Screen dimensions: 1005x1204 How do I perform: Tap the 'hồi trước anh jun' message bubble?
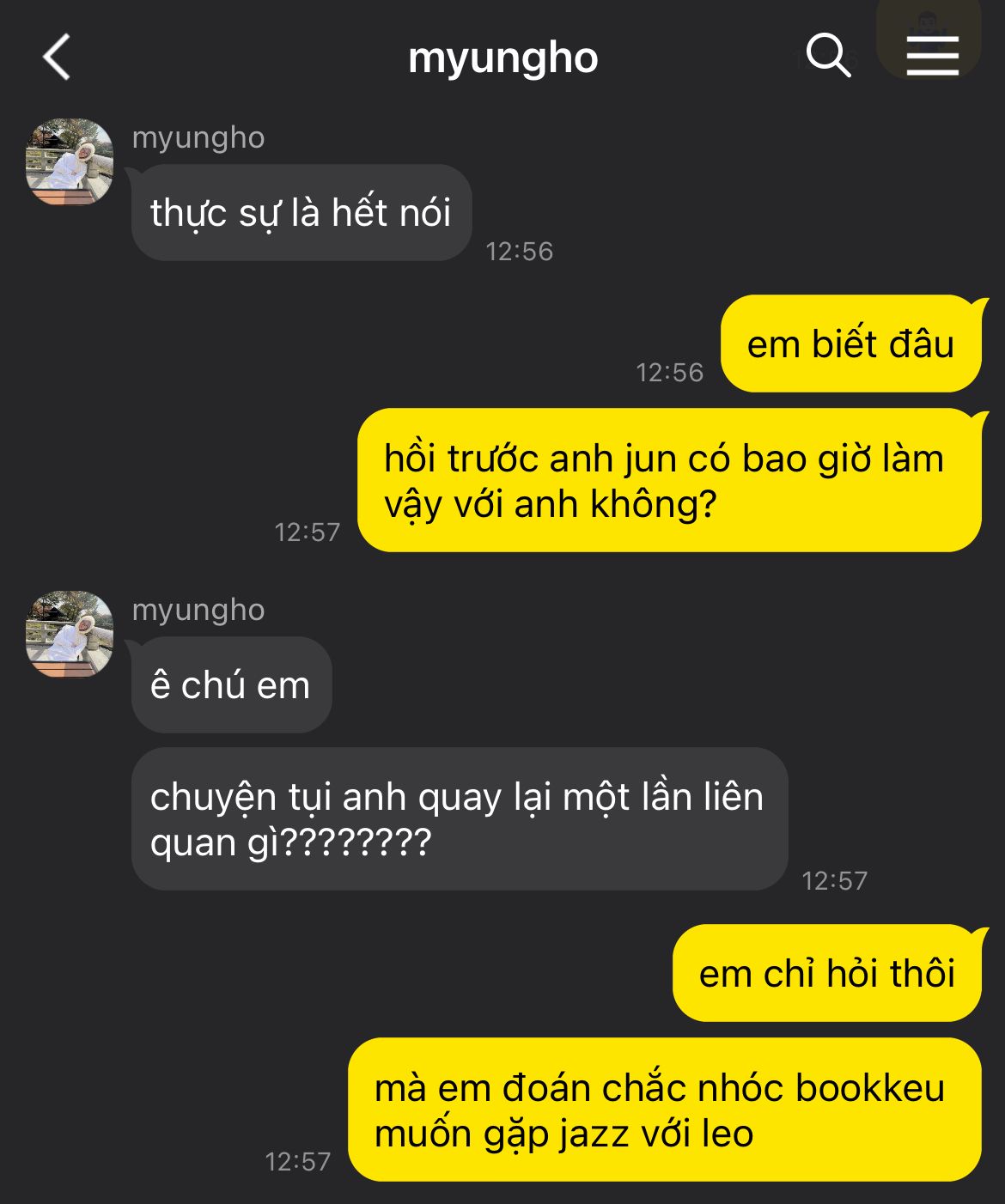[x=669, y=480]
